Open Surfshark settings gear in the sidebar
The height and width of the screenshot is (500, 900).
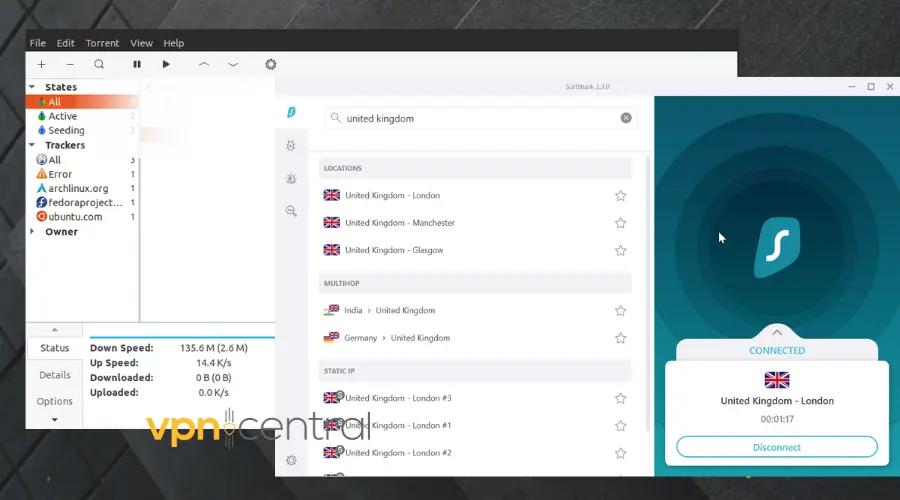[291, 460]
